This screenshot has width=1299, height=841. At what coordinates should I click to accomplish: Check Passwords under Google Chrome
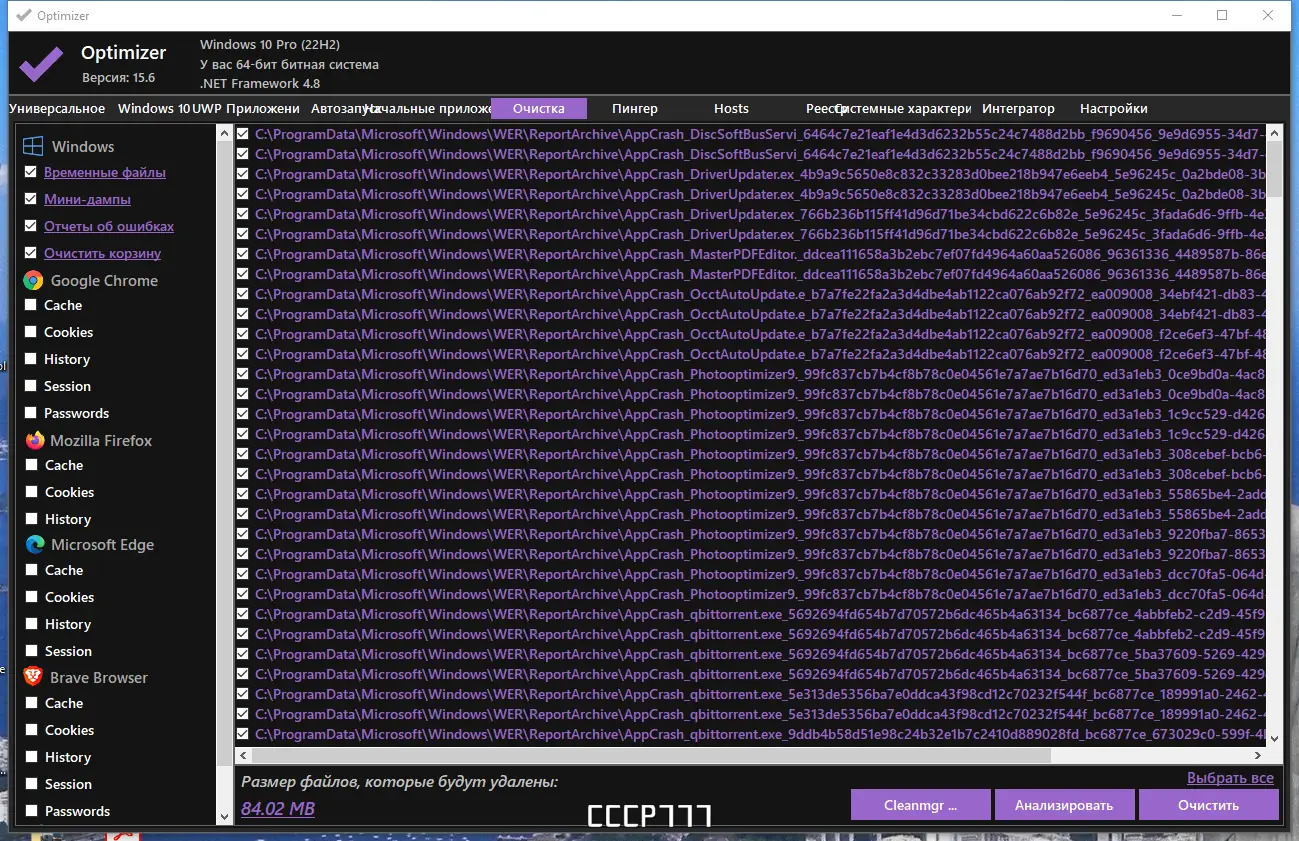(x=31, y=413)
